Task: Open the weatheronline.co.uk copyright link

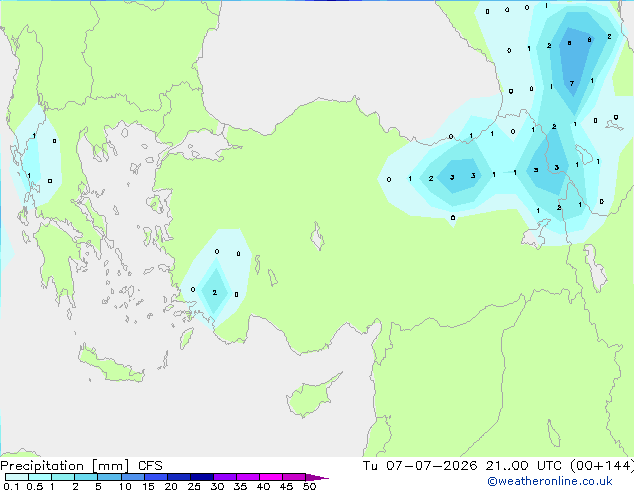Action: click(550, 481)
